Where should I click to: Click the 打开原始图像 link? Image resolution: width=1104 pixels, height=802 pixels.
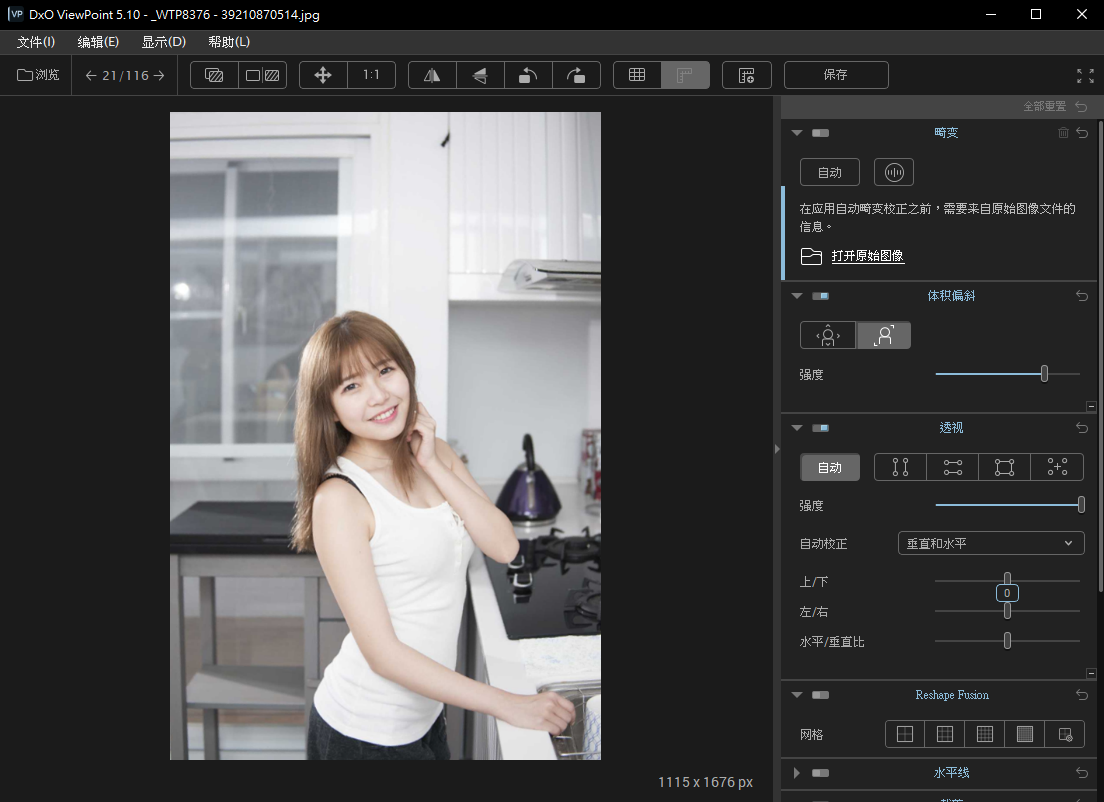(x=867, y=257)
